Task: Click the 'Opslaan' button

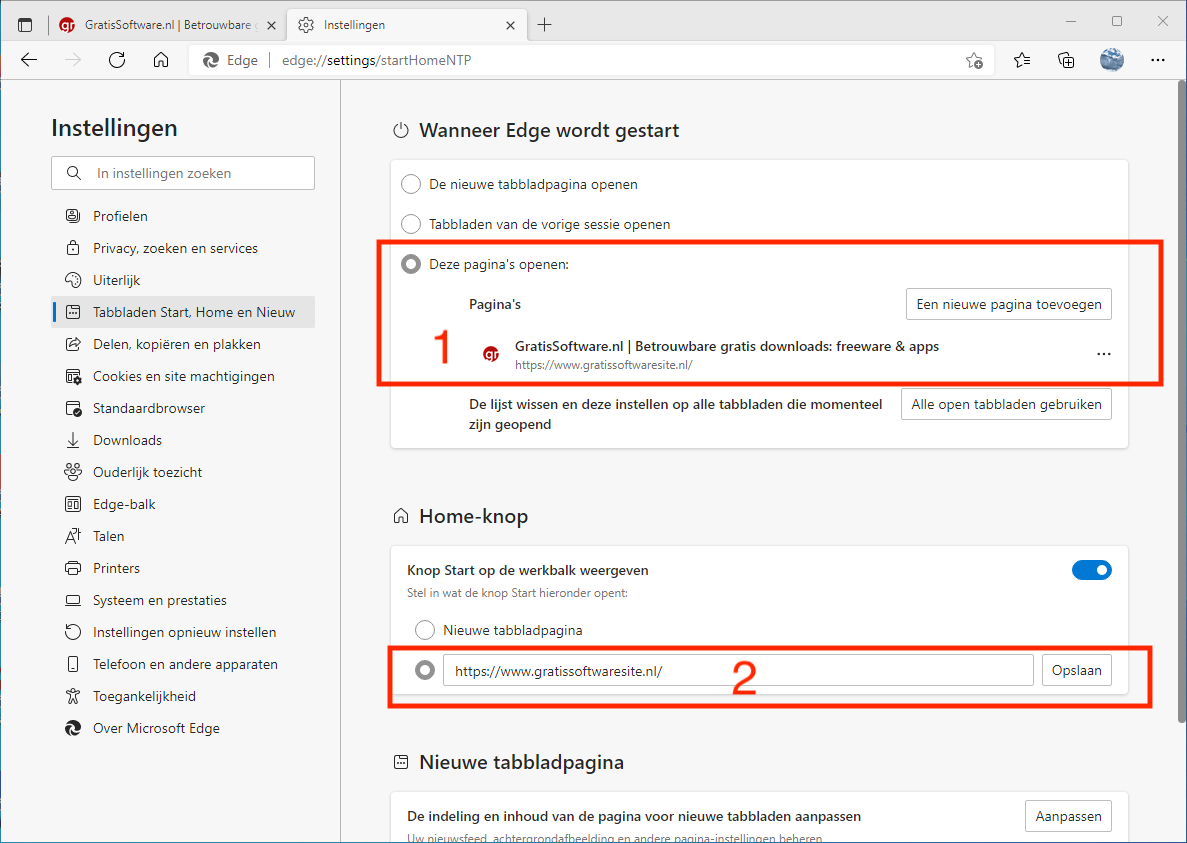Action: 1076,670
